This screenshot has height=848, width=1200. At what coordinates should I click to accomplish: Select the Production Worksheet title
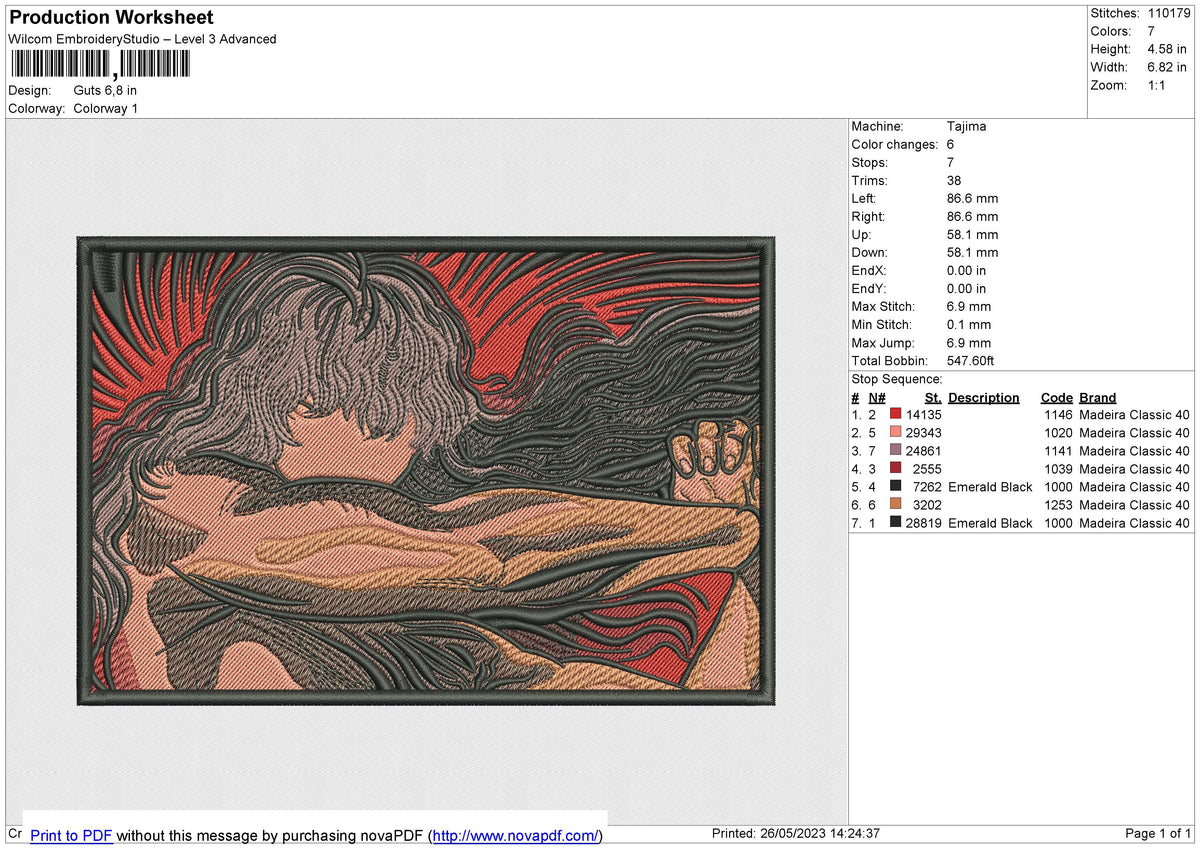pos(111,18)
